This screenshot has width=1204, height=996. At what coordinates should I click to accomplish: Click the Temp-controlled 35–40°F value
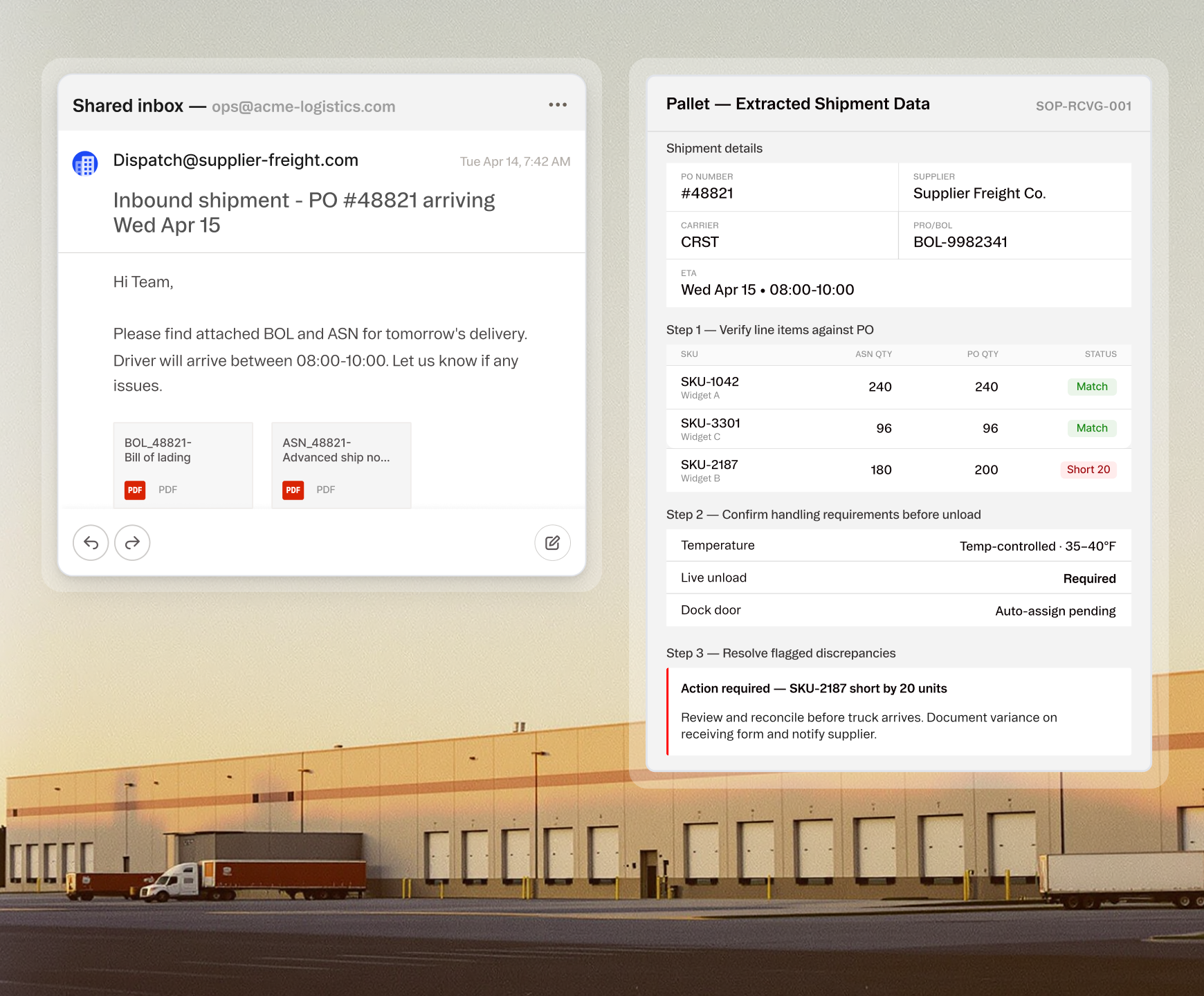click(1038, 546)
